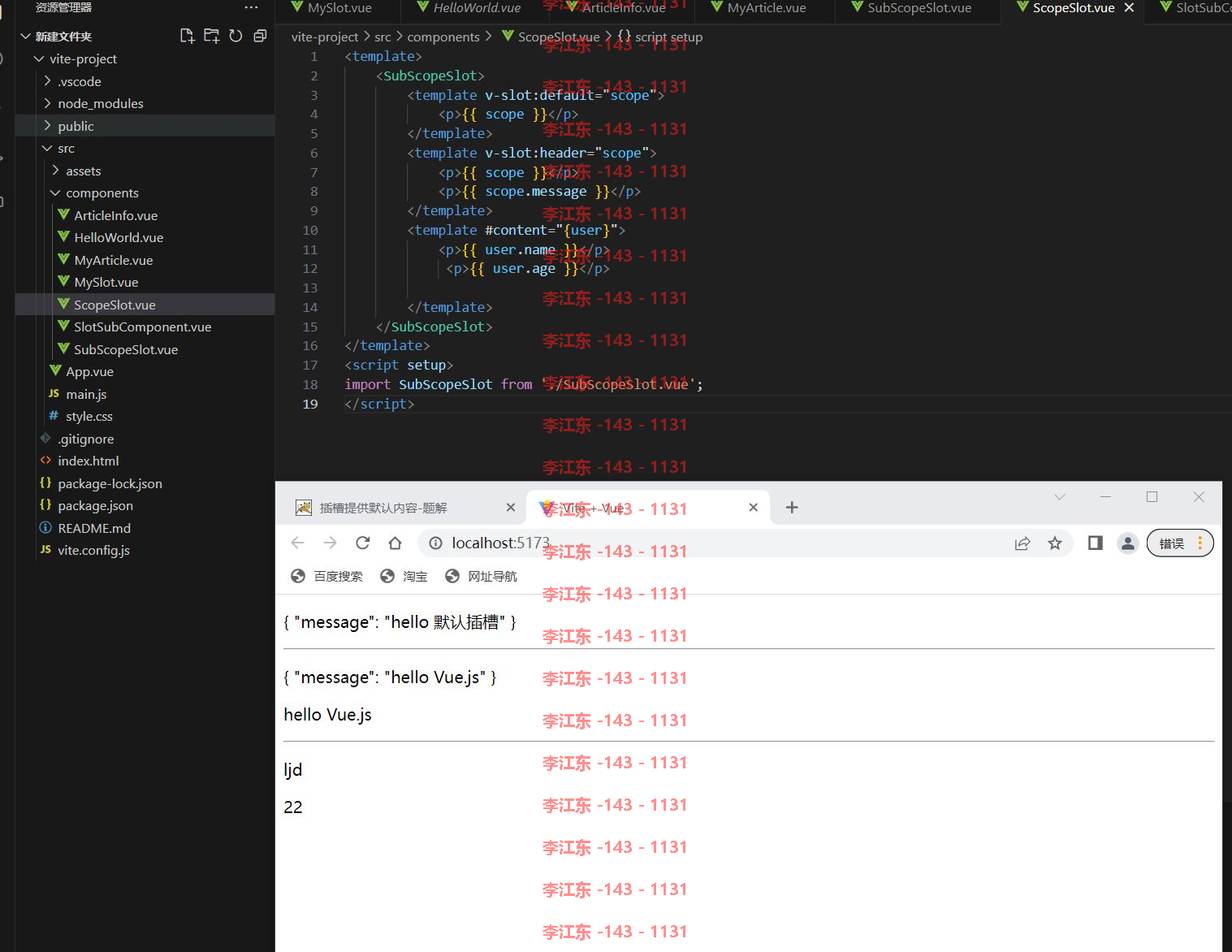Open a new browser tab
Screen dimensions: 1232x952
click(792, 508)
